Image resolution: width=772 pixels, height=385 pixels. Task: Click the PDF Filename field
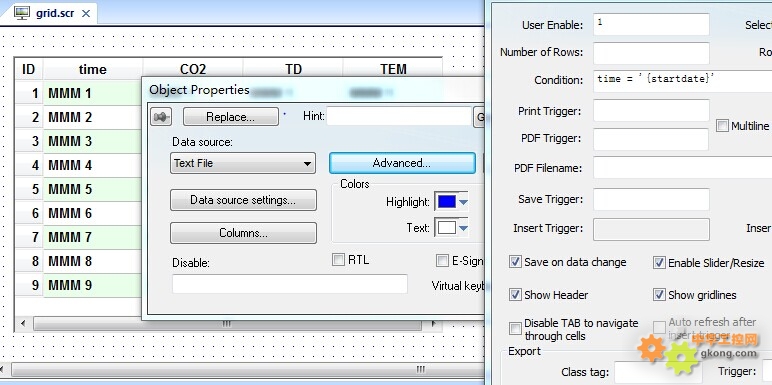click(682, 167)
